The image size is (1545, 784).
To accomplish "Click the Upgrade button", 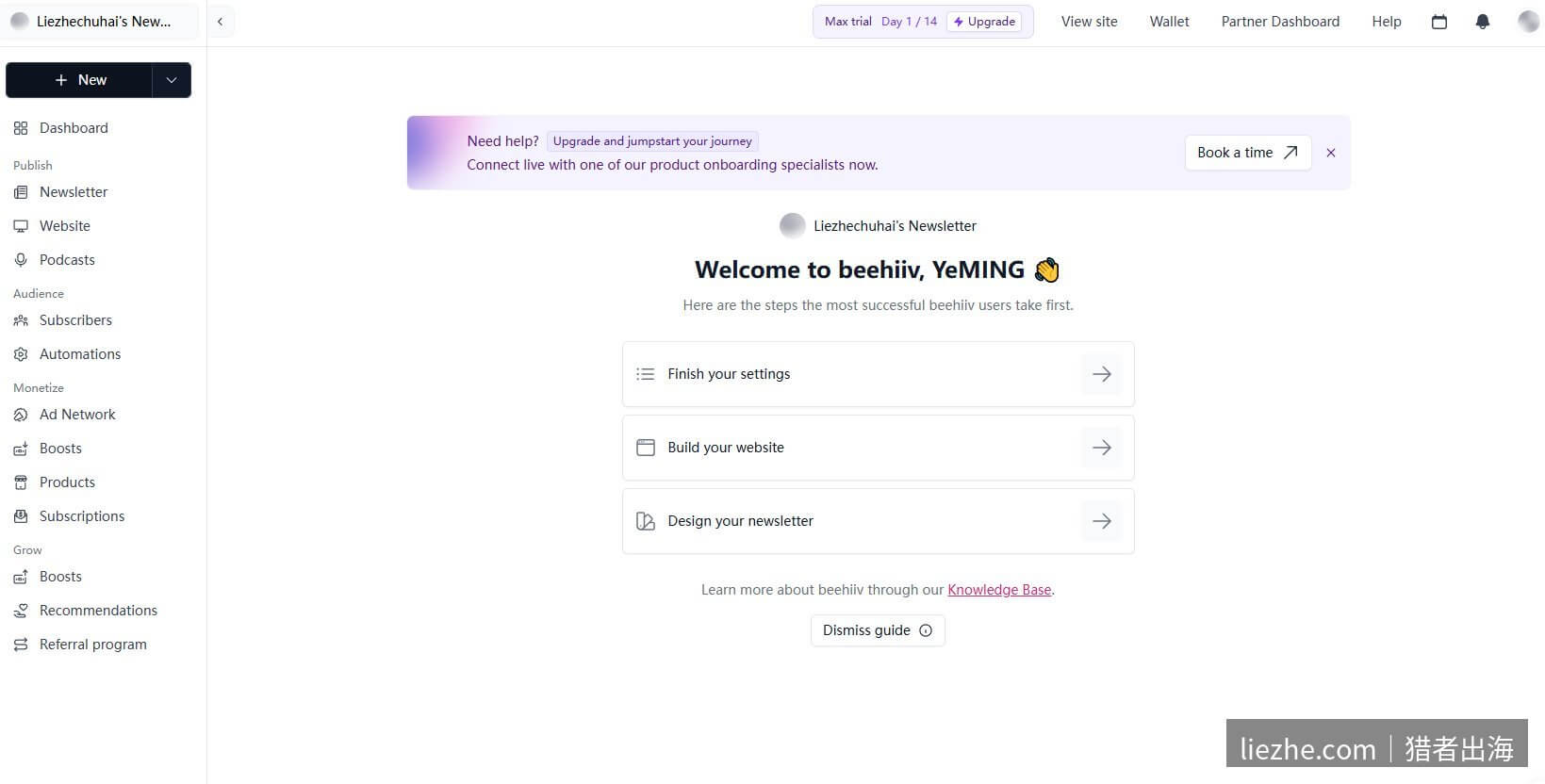I will point(984,22).
